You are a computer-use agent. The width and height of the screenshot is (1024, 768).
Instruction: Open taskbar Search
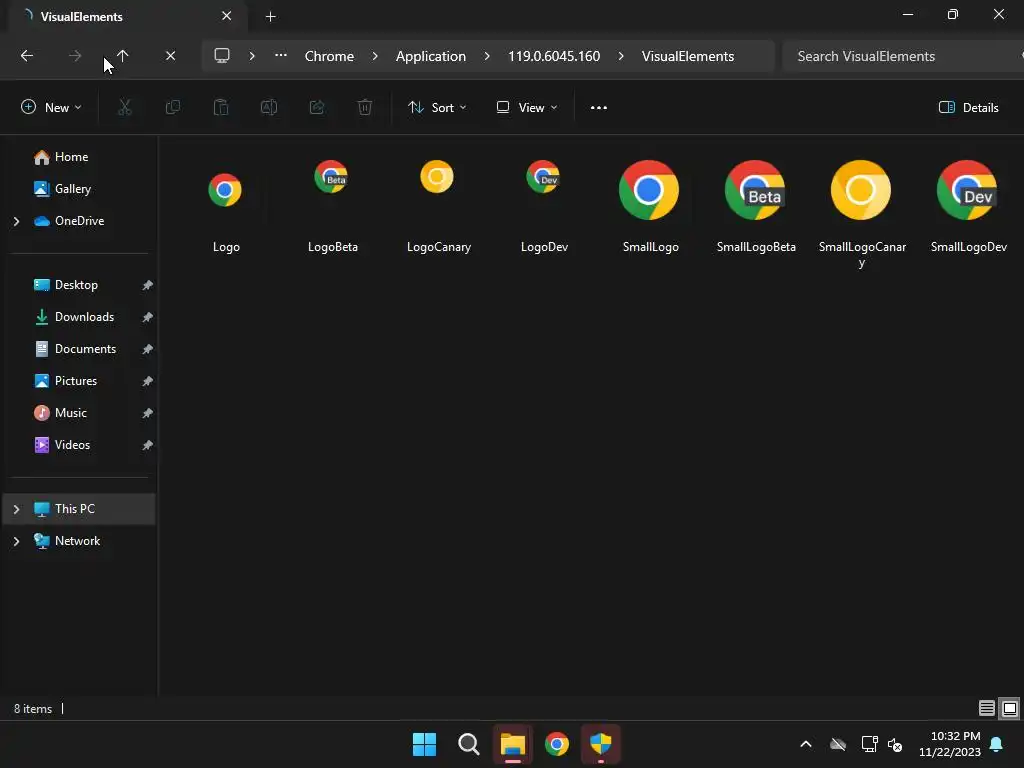coord(468,744)
